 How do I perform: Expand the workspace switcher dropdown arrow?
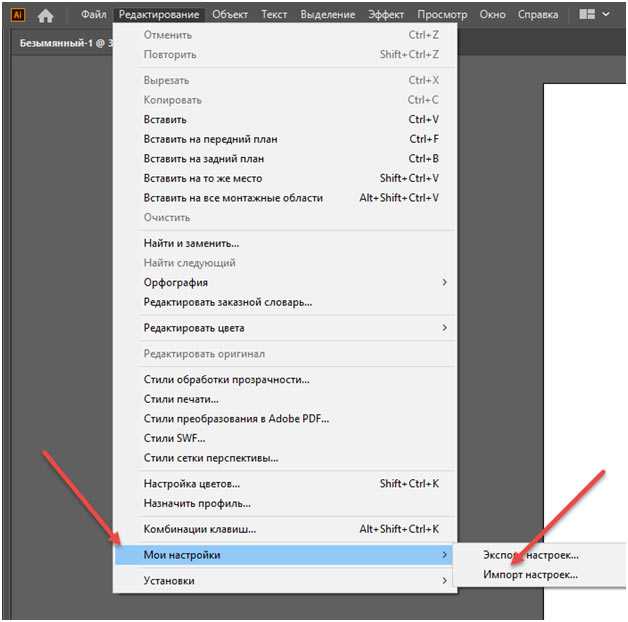point(606,14)
